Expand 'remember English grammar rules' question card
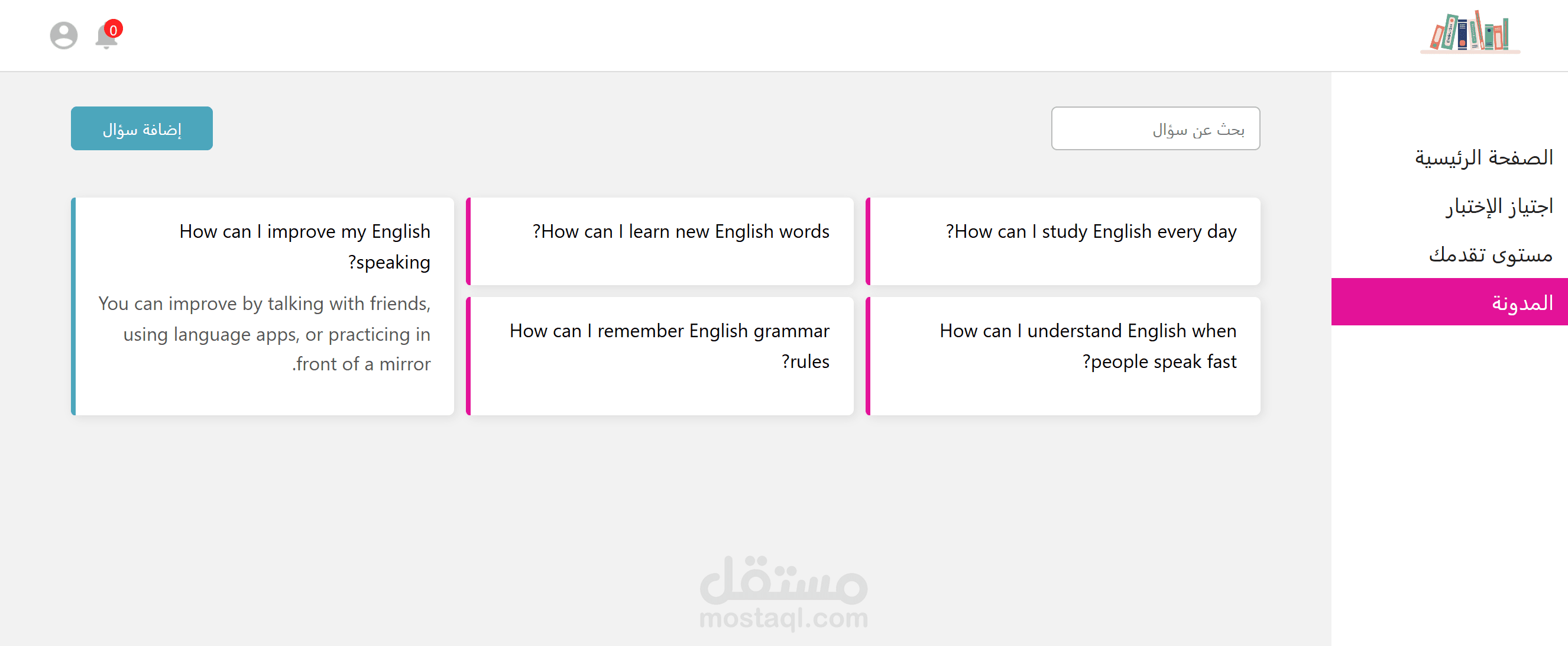Screen dimensions: 1568x646 click(669, 345)
